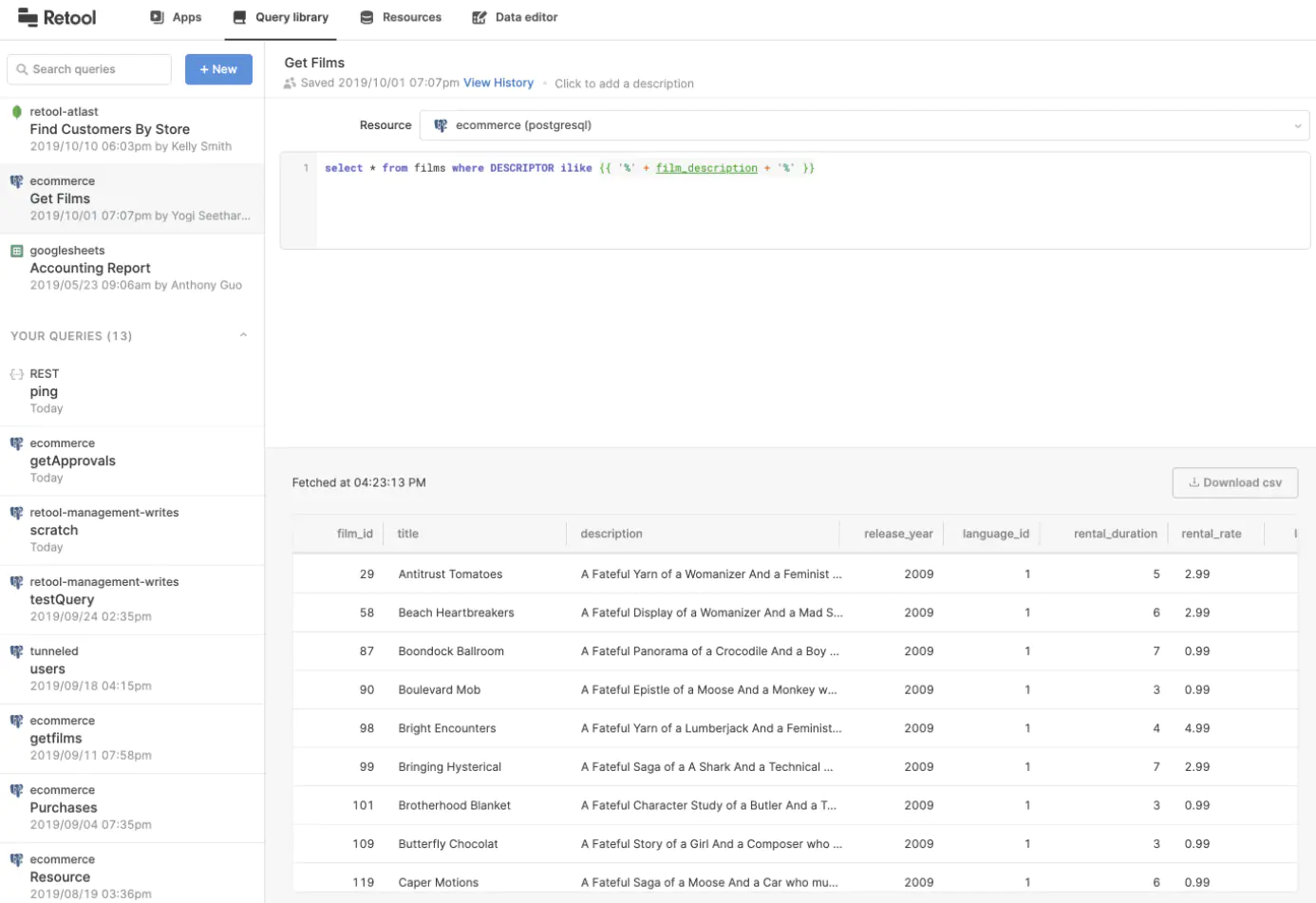Click the postgres icon in Resource dropdown
The width and height of the screenshot is (1316, 903).
tap(441, 125)
